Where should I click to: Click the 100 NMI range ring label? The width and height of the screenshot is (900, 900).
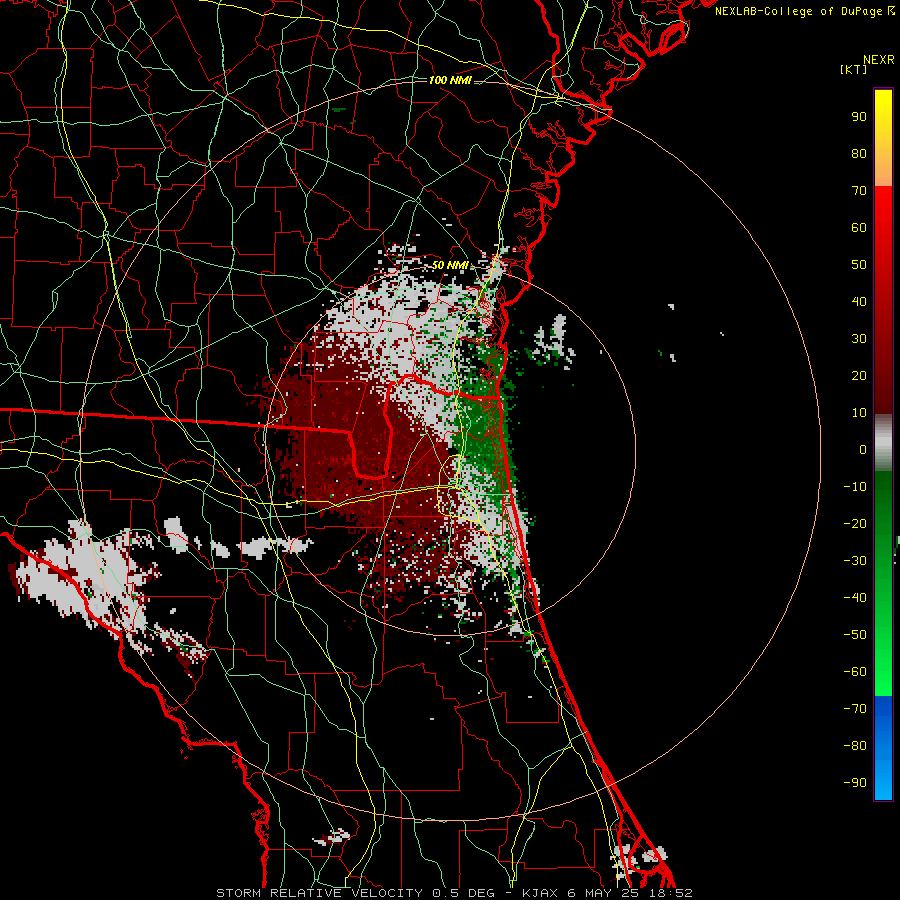coord(450,80)
